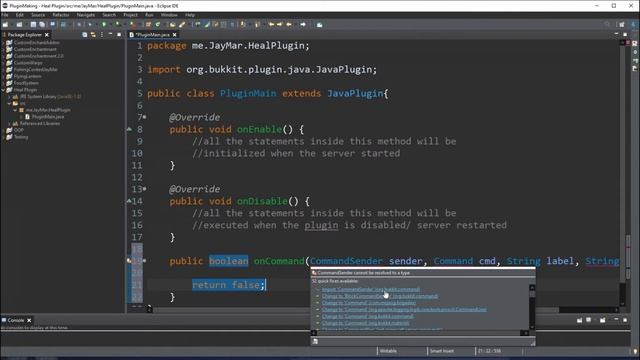Toggle Pin Editor icon at toolbar end
This screenshot has width=640, height=360.
(320, 24)
